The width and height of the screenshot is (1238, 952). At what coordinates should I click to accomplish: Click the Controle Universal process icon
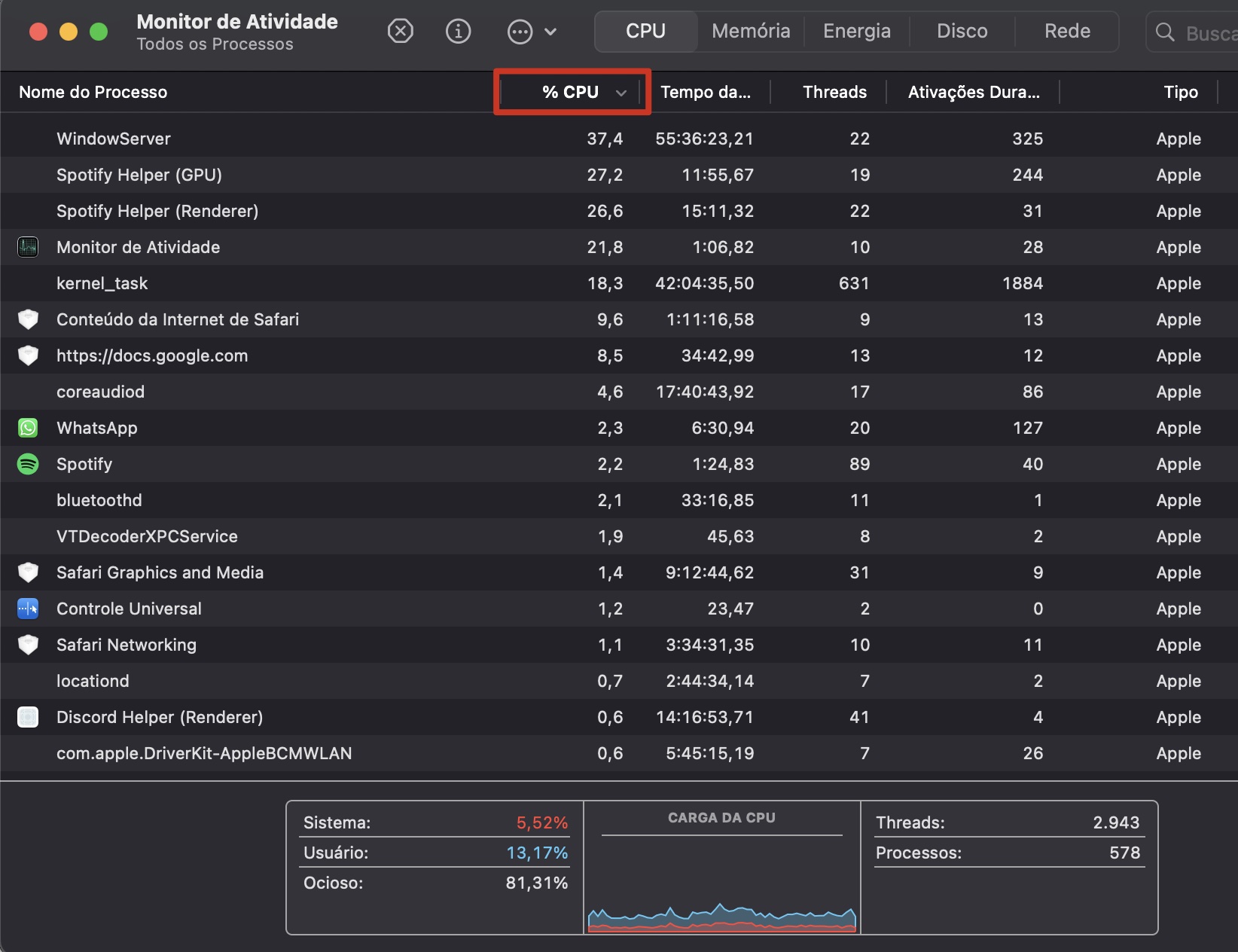28,609
